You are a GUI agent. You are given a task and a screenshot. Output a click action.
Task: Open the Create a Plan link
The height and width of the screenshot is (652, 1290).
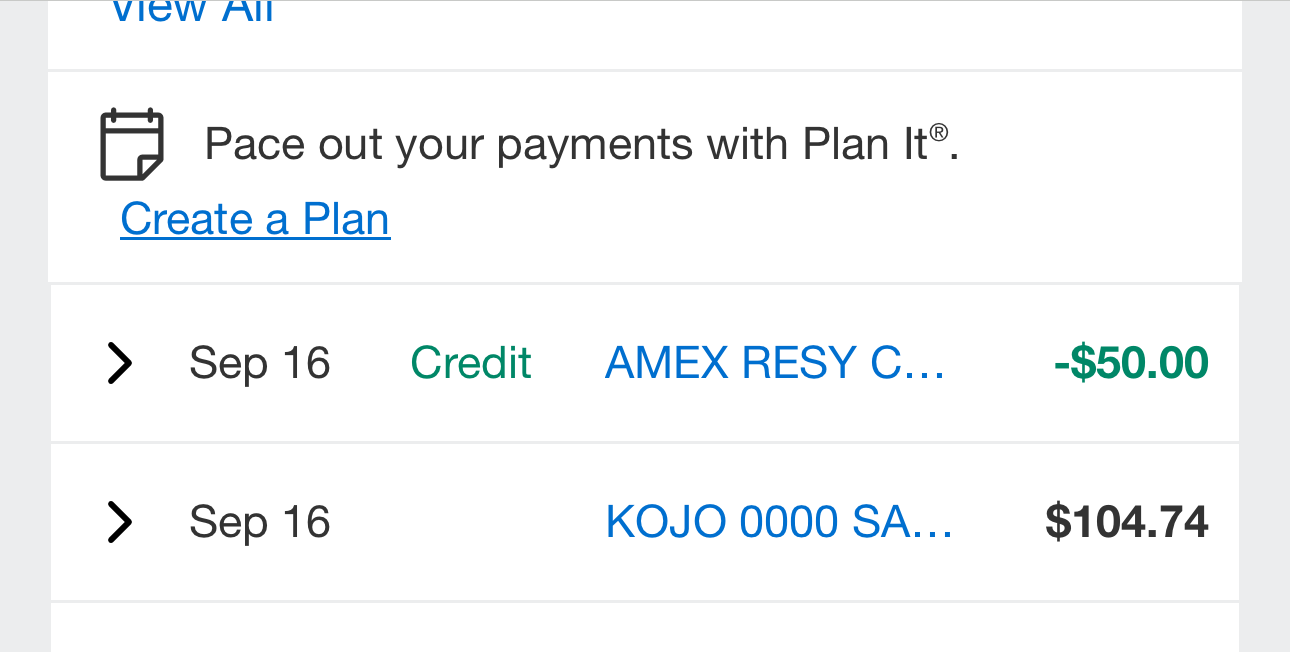coord(255,219)
